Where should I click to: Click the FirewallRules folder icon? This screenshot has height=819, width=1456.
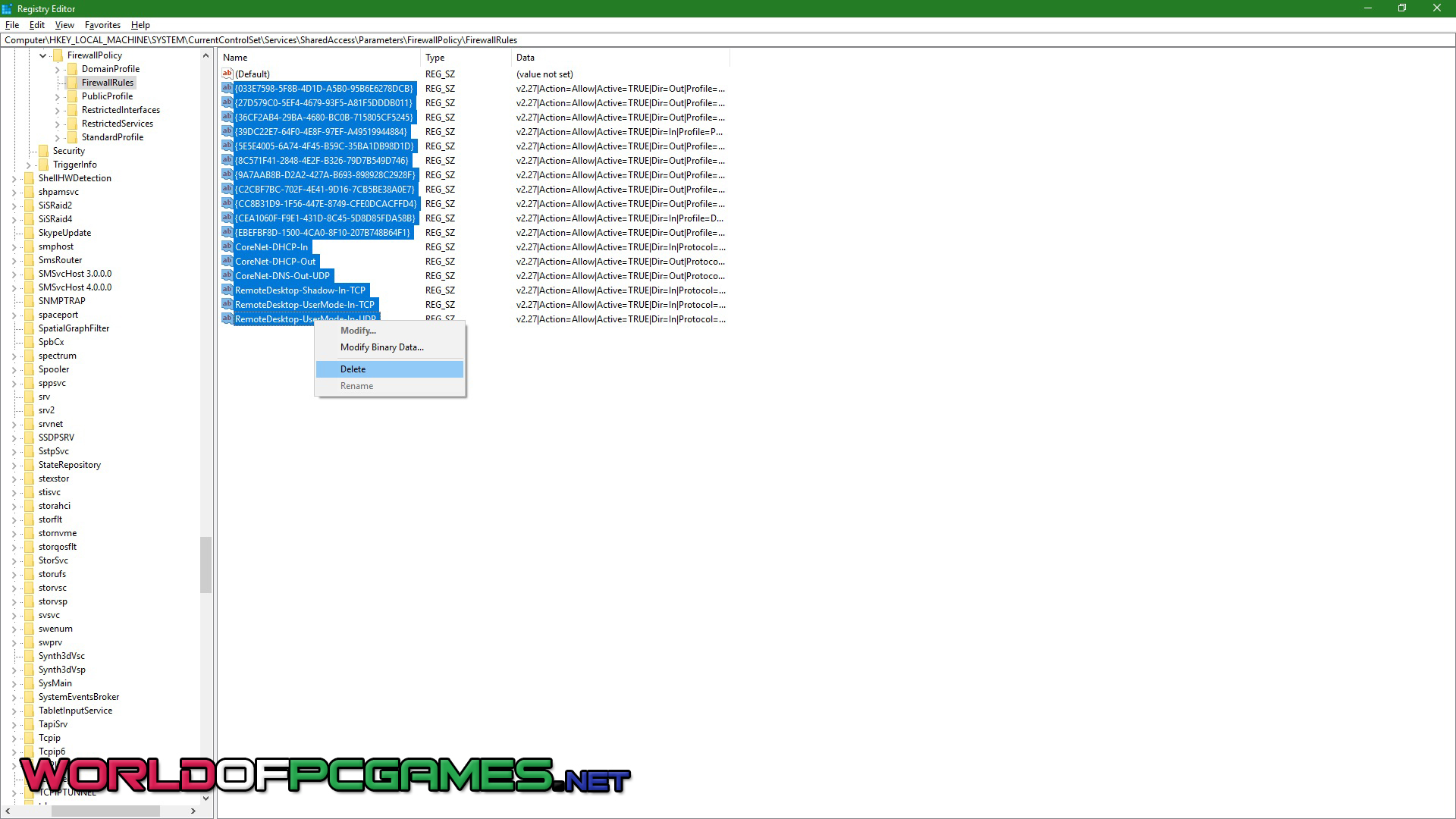pos(72,83)
